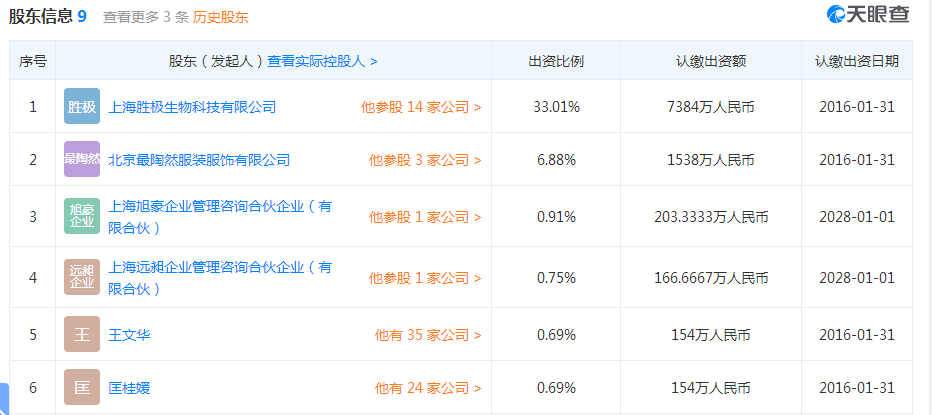
Task: Click the 匡 avatar icon for 匡桂媛
Action: pos(82,388)
